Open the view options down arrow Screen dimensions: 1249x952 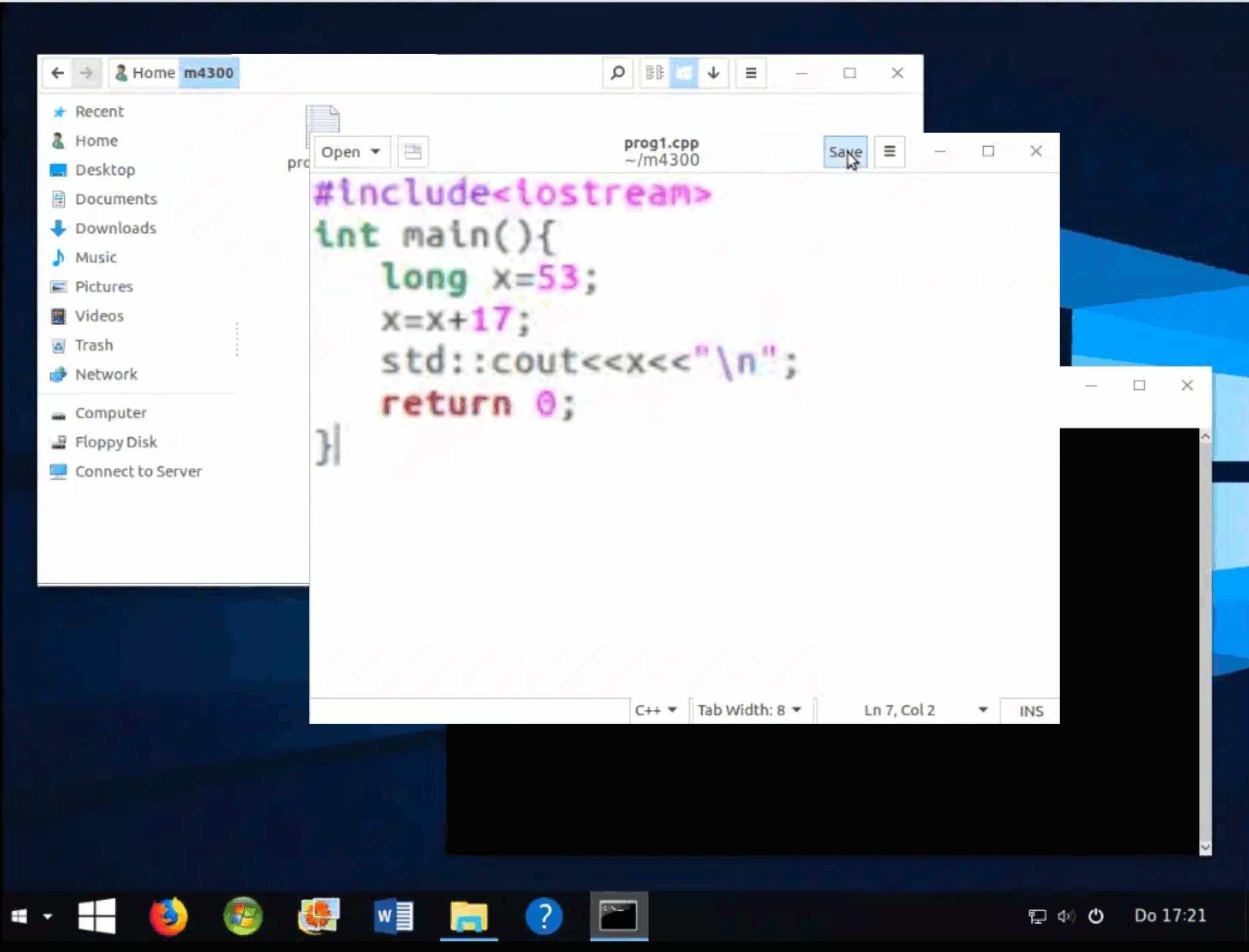pos(713,73)
